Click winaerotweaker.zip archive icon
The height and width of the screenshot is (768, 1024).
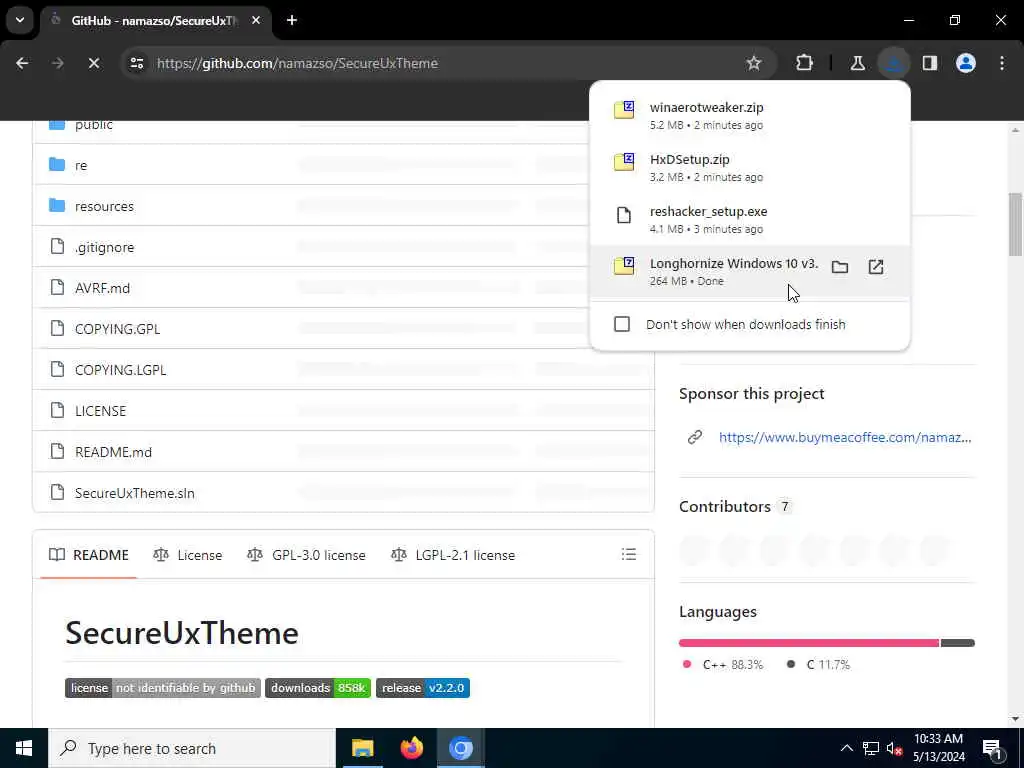point(624,110)
